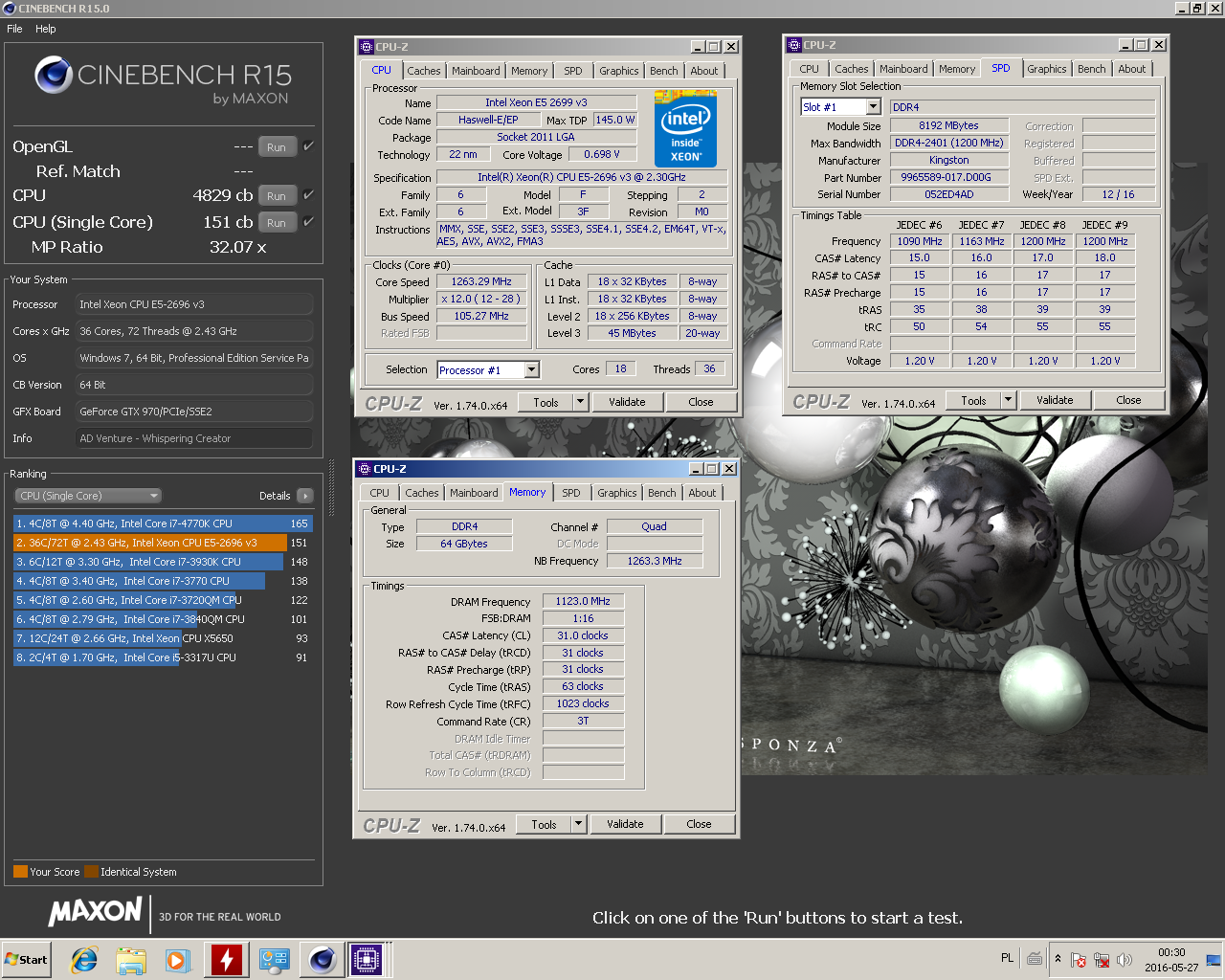Select ranking row Intel Core i7-3720QM CPU
Screen dimensions: 1225x980
(163, 600)
